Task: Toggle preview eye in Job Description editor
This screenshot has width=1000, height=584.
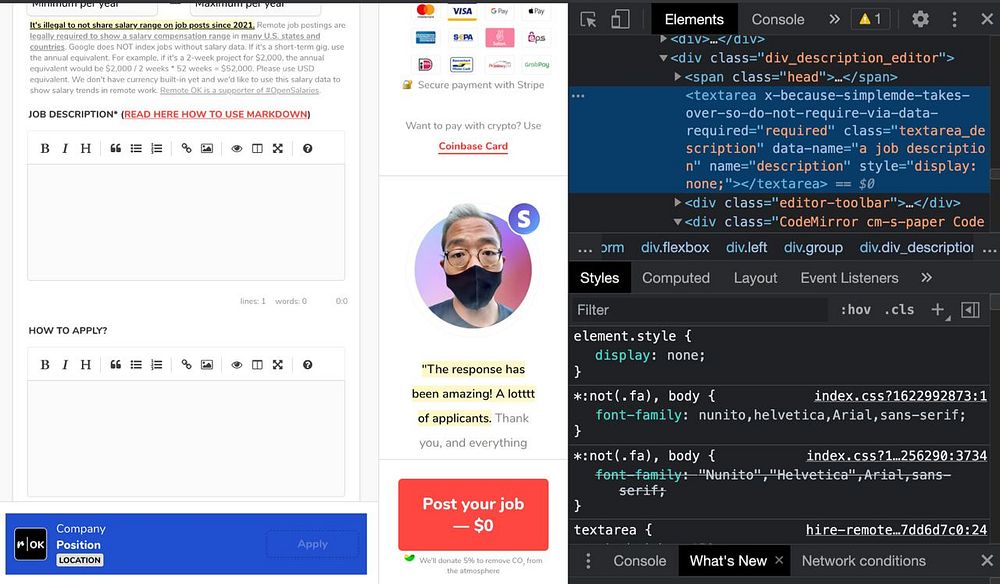Action: tap(237, 149)
